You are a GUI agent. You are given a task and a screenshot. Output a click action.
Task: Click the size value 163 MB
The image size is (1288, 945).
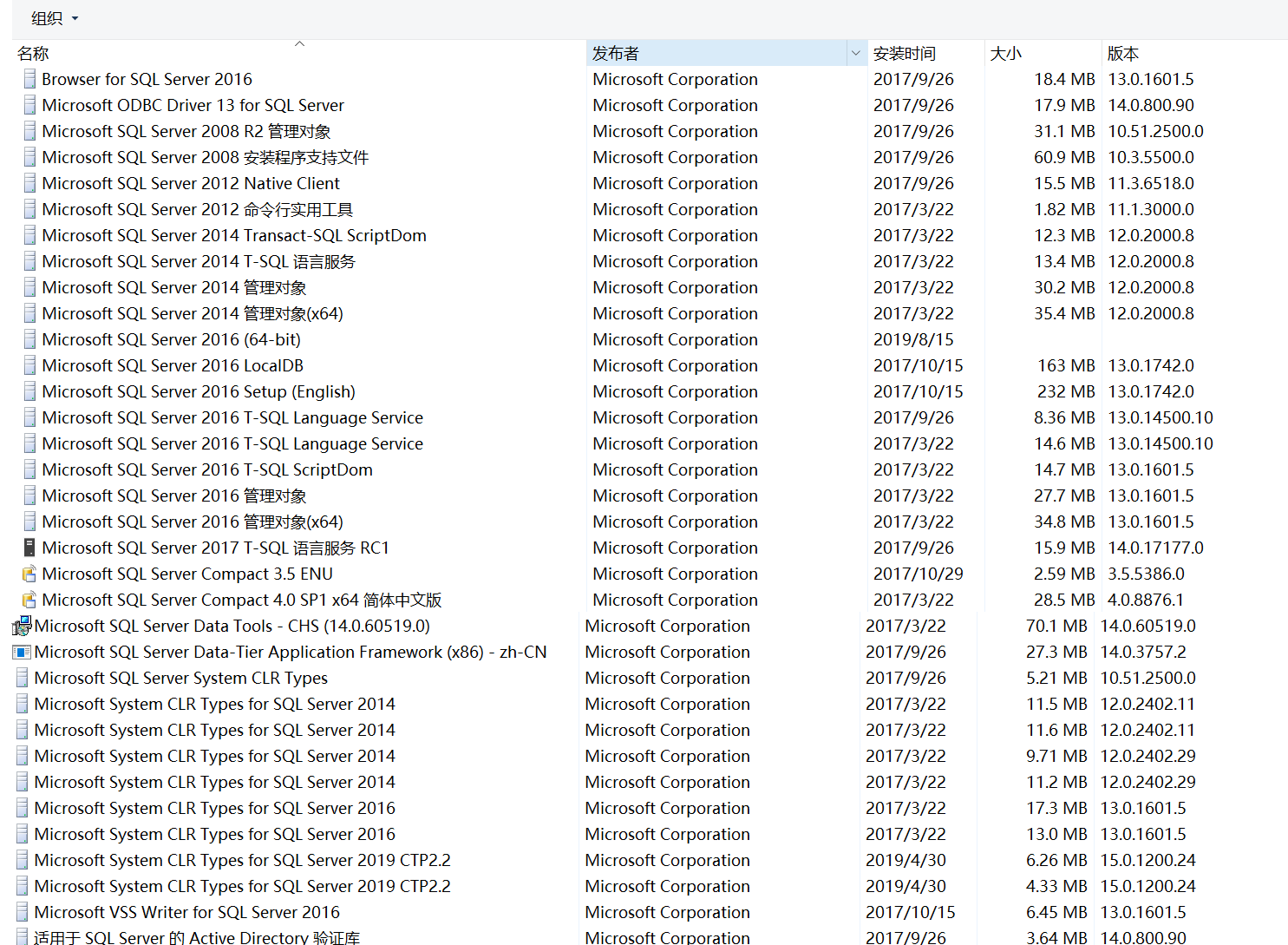pyautogui.click(x=1066, y=365)
